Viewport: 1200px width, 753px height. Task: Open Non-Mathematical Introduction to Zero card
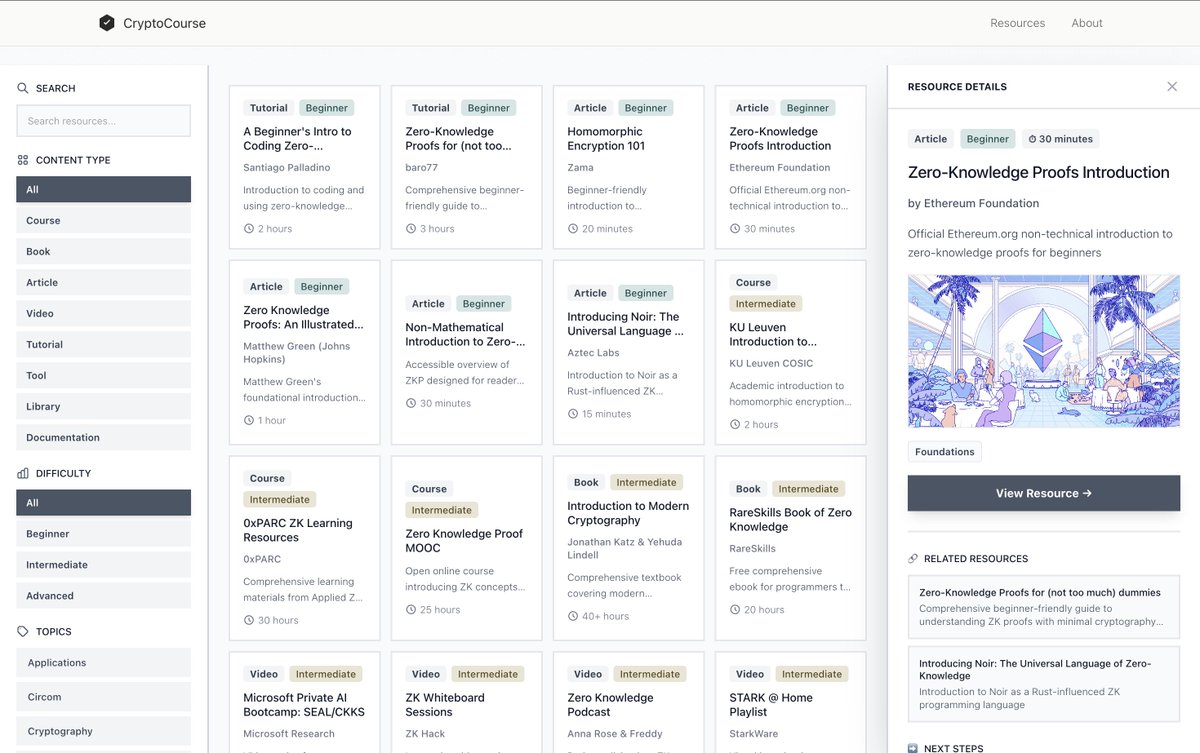point(466,352)
